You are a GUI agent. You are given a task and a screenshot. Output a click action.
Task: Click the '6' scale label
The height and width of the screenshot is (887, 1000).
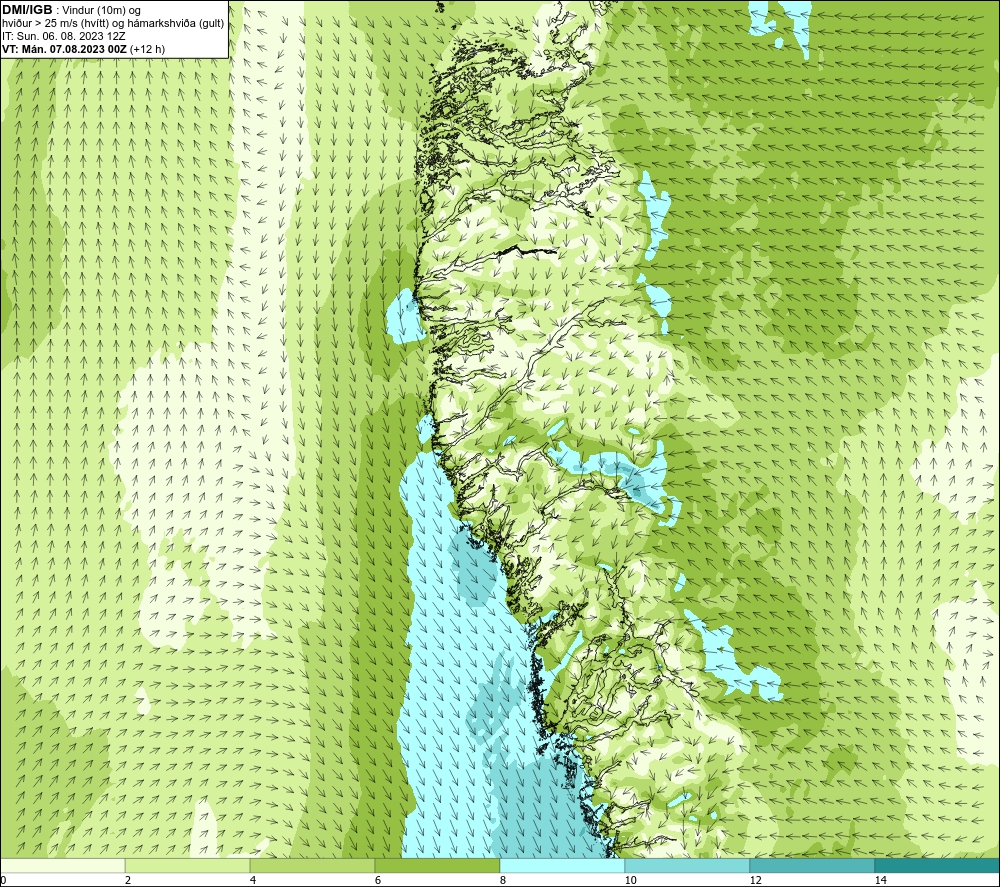coord(378,881)
